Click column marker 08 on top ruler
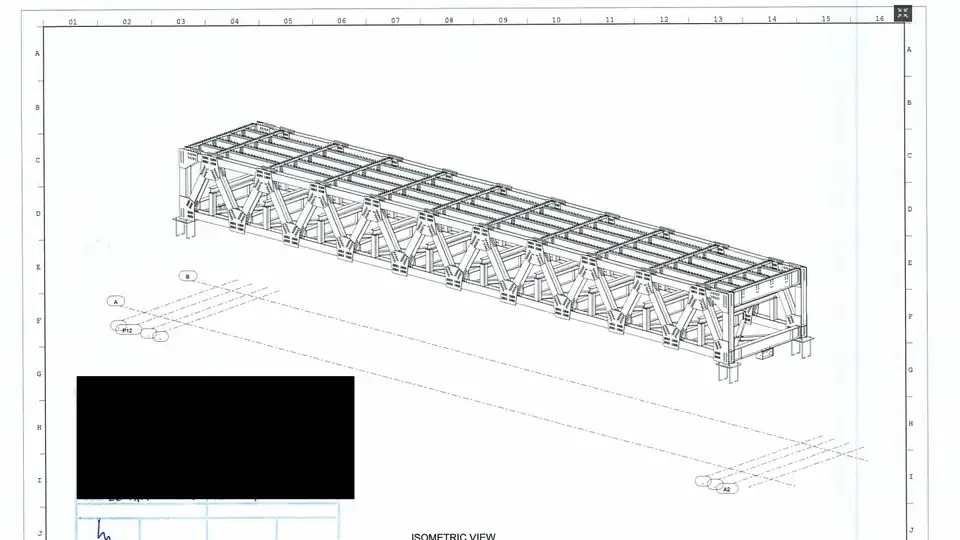This screenshot has height=540, width=960. tap(449, 21)
